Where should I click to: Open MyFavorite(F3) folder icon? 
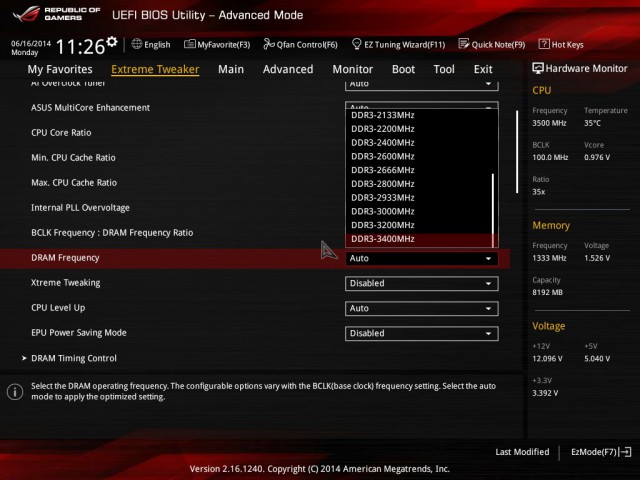coord(190,44)
